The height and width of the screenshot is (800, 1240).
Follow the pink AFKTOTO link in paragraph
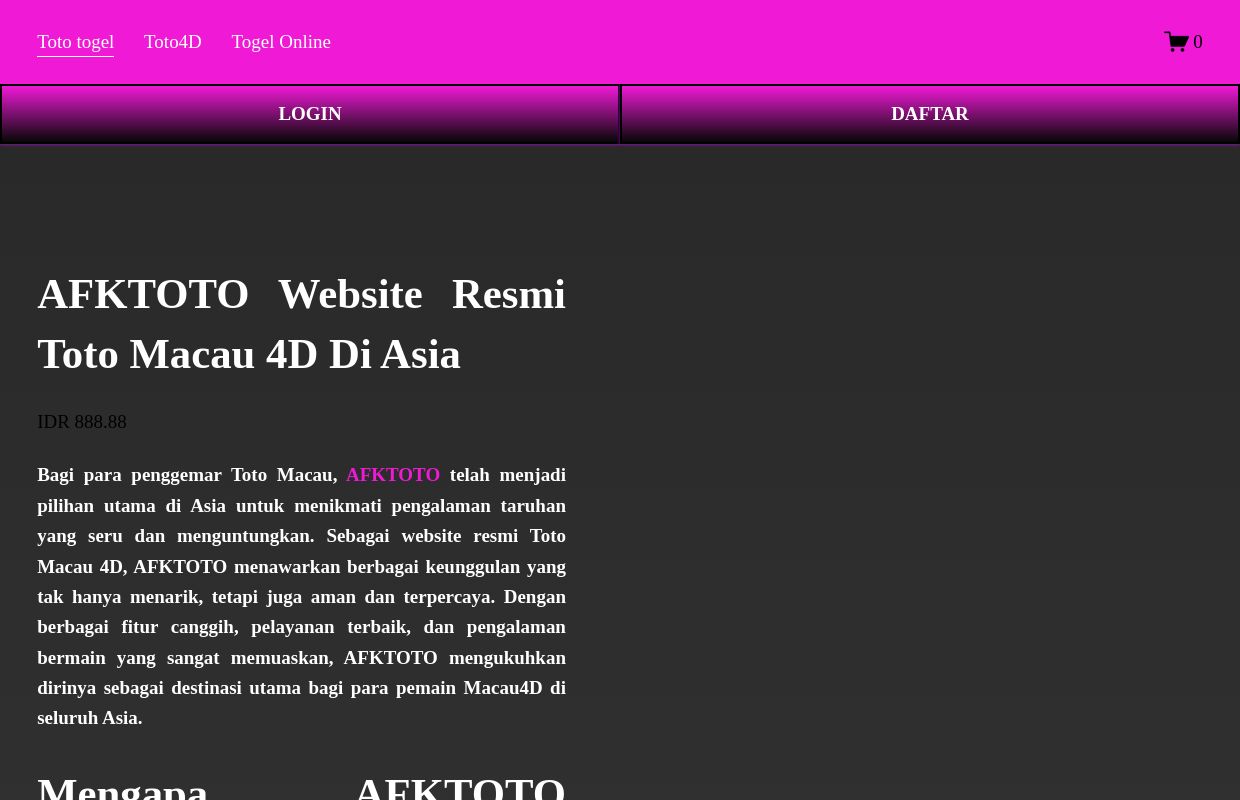click(x=393, y=475)
